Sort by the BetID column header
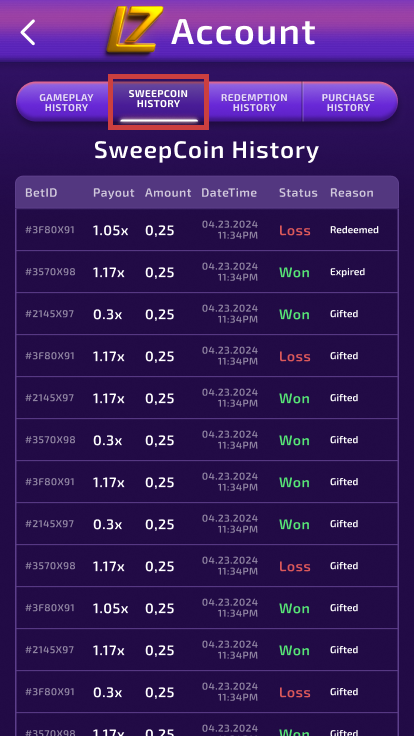414x736 pixels. coord(41,192)
